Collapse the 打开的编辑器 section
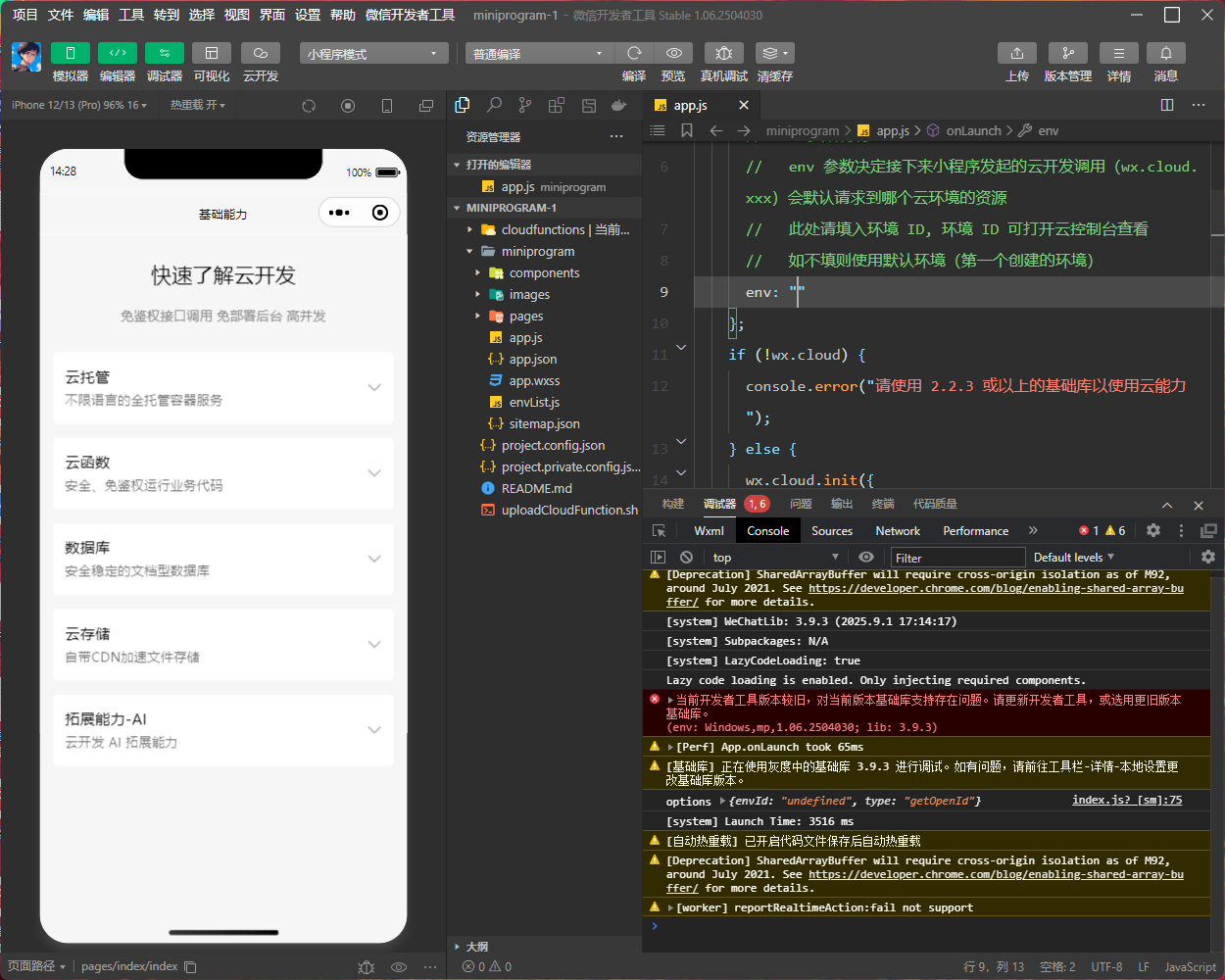This screenshot has height=980, width=1225. (x=544, y=165)
